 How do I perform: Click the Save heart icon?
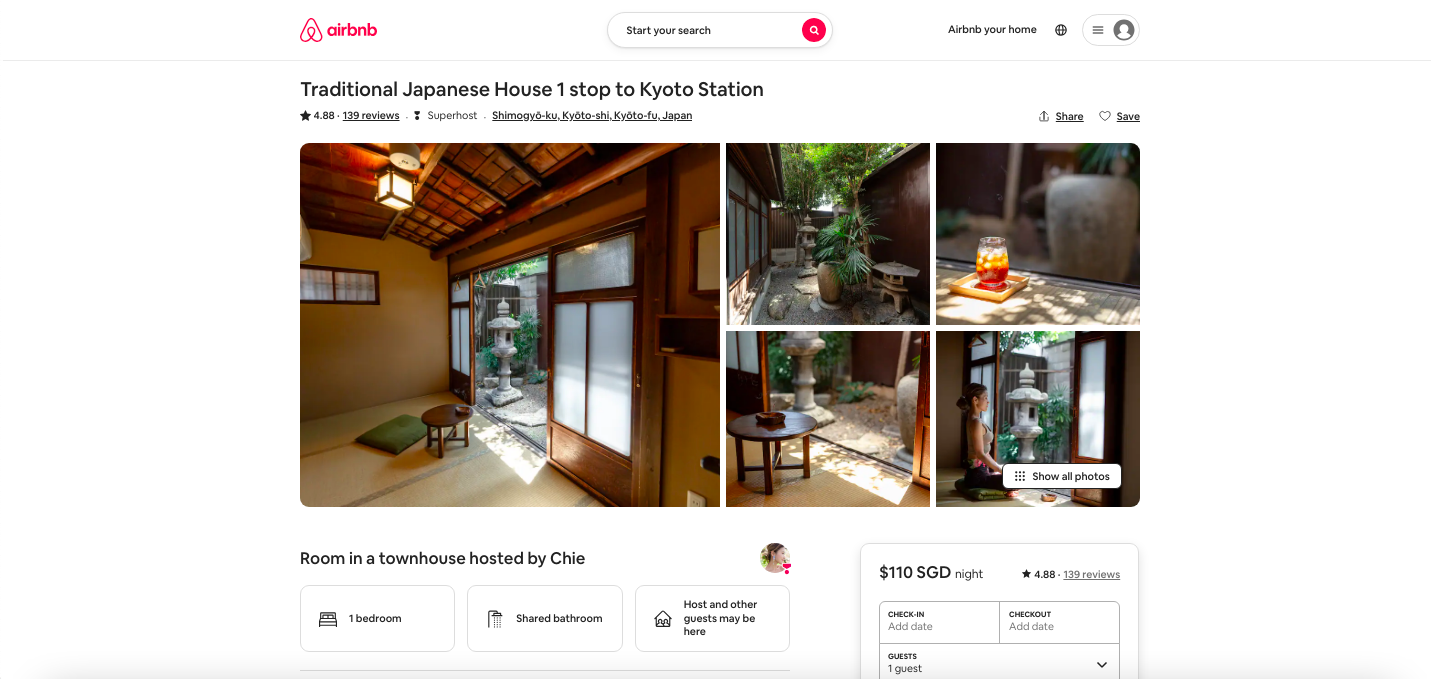[x=1105, y=116]
